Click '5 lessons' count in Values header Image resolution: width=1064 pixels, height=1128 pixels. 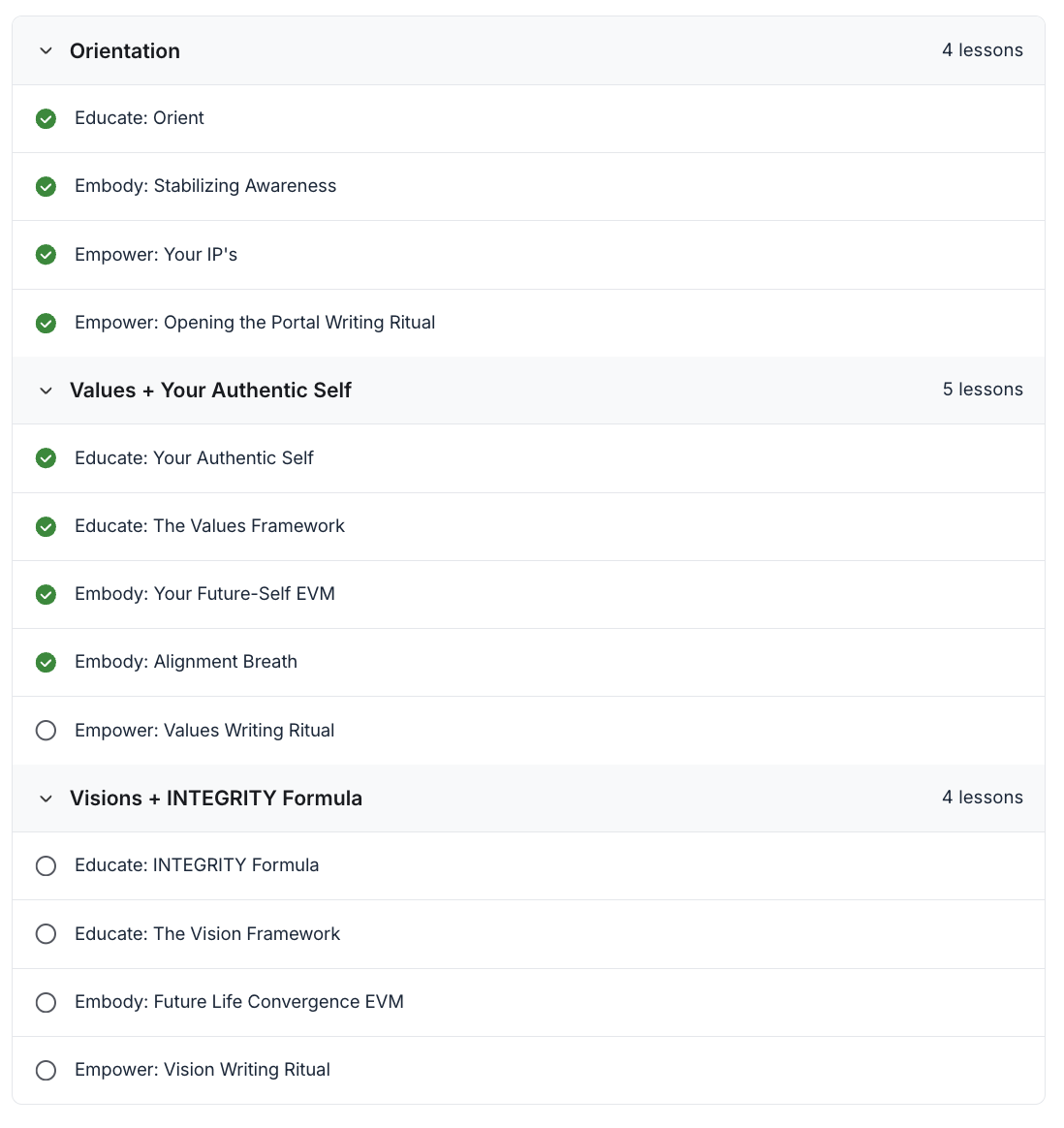[x=983, y=390]
